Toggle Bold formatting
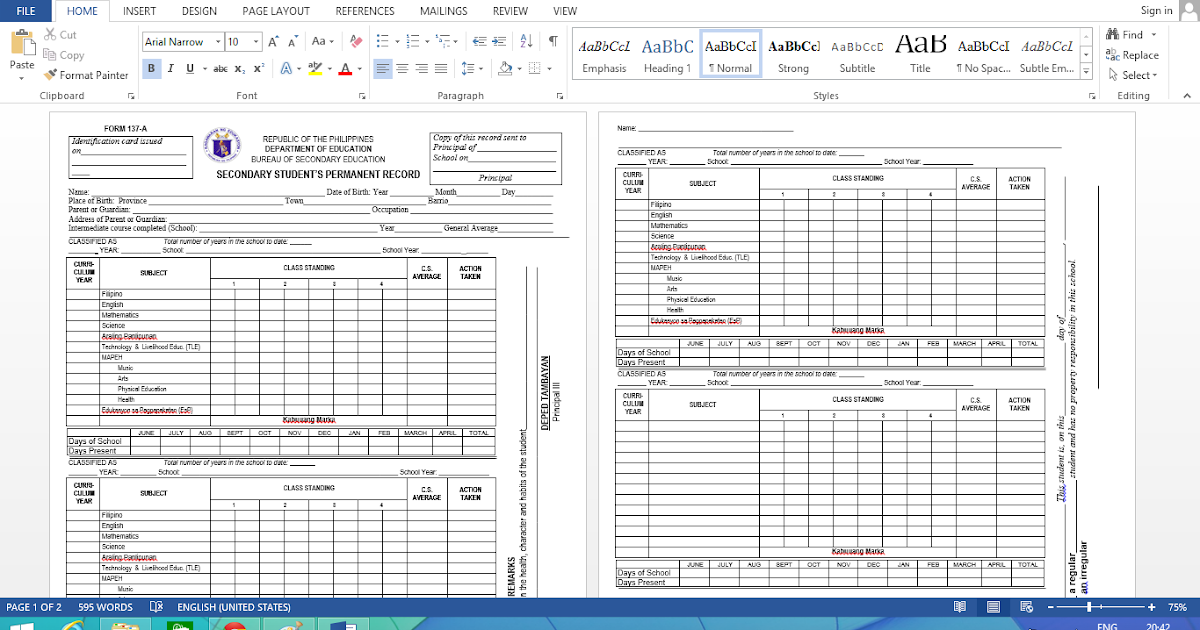Viewport: 1200px width, 630px height. pos(151,67)
